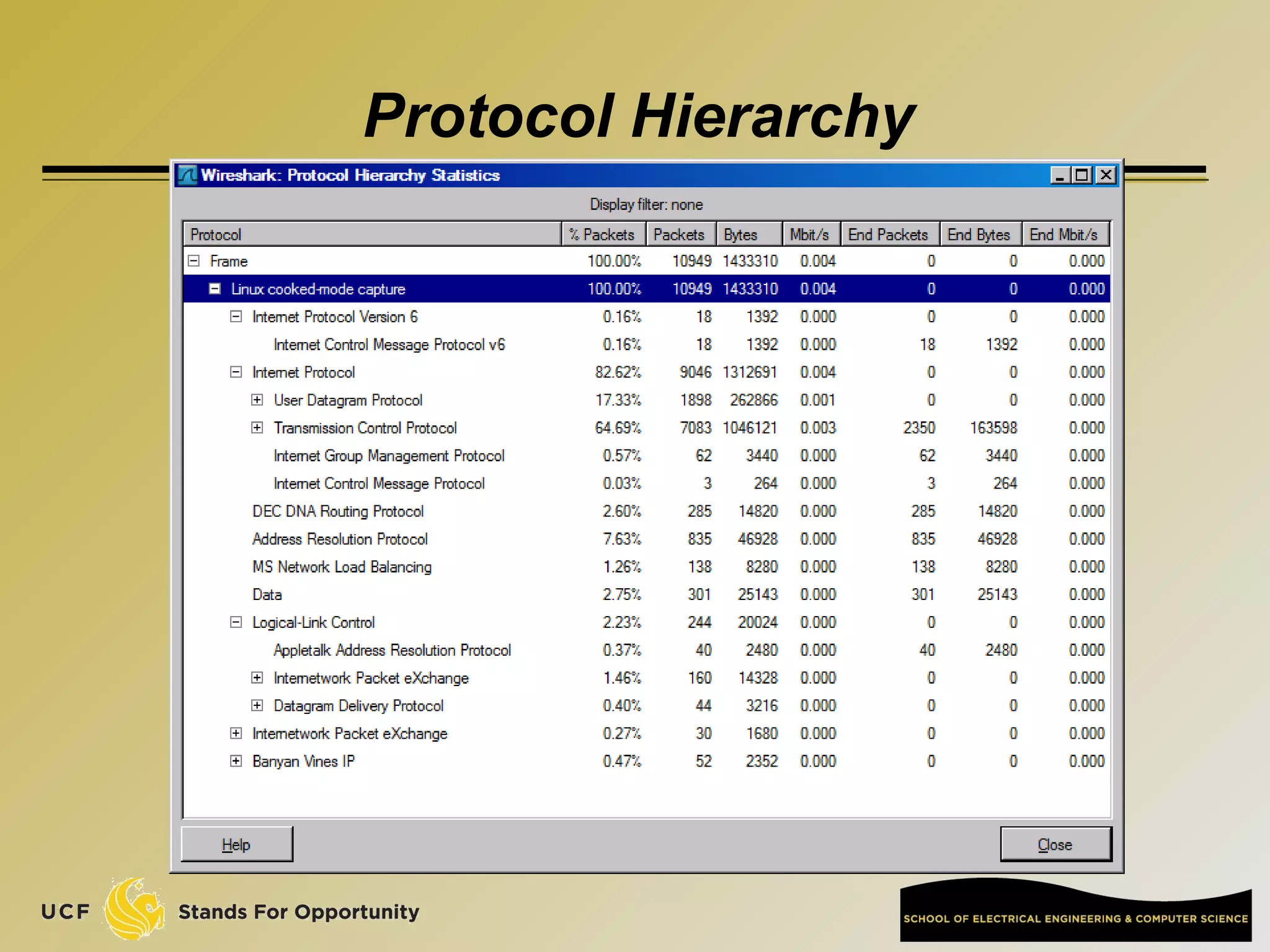The width and height of the screenshot is (1270, 952).
Task: Click the 46928 end bytes value
Action: tap(998, 539)
